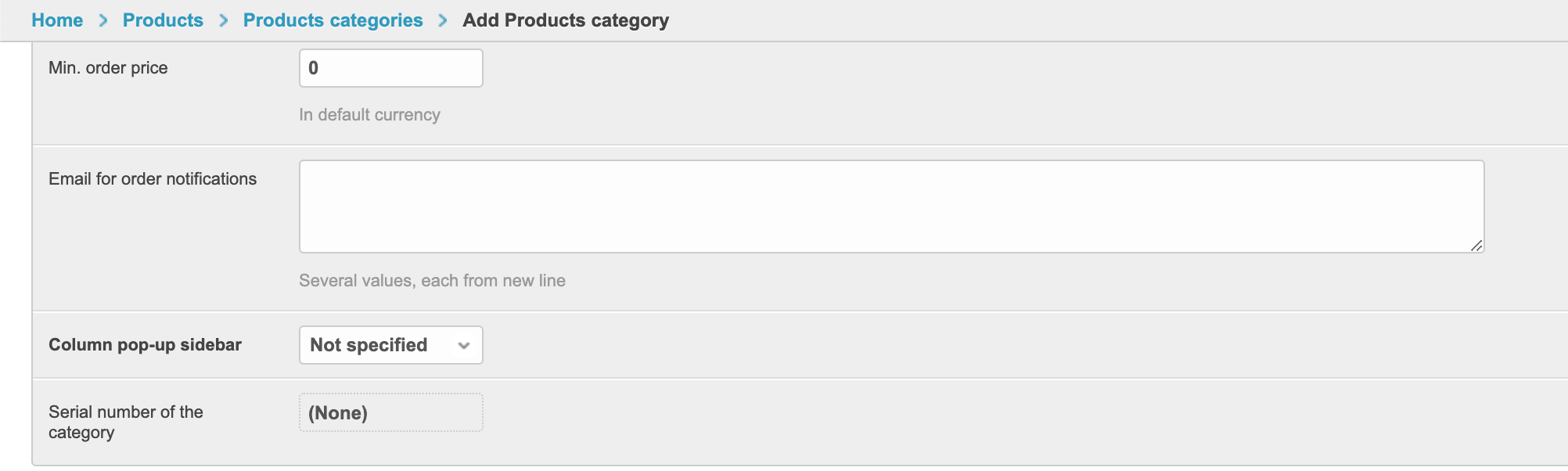This screenshot has width=1568, height=471.
Task: Click the Serial number (None) field
Action: 390,413
